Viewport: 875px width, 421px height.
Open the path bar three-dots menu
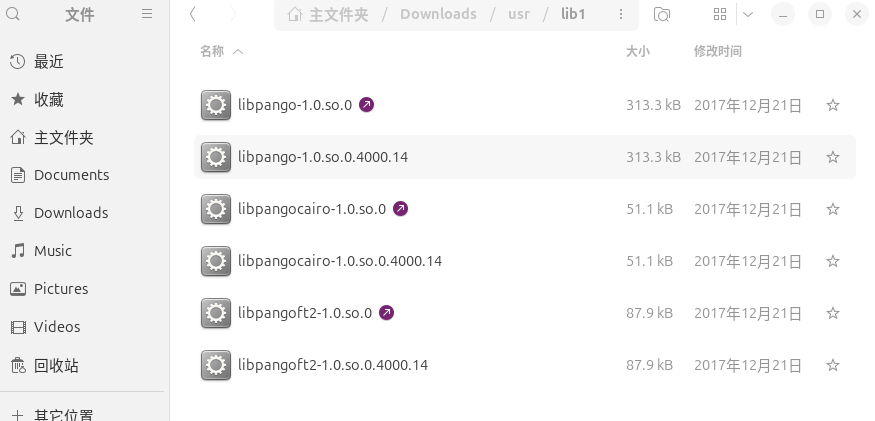(621, 15)
